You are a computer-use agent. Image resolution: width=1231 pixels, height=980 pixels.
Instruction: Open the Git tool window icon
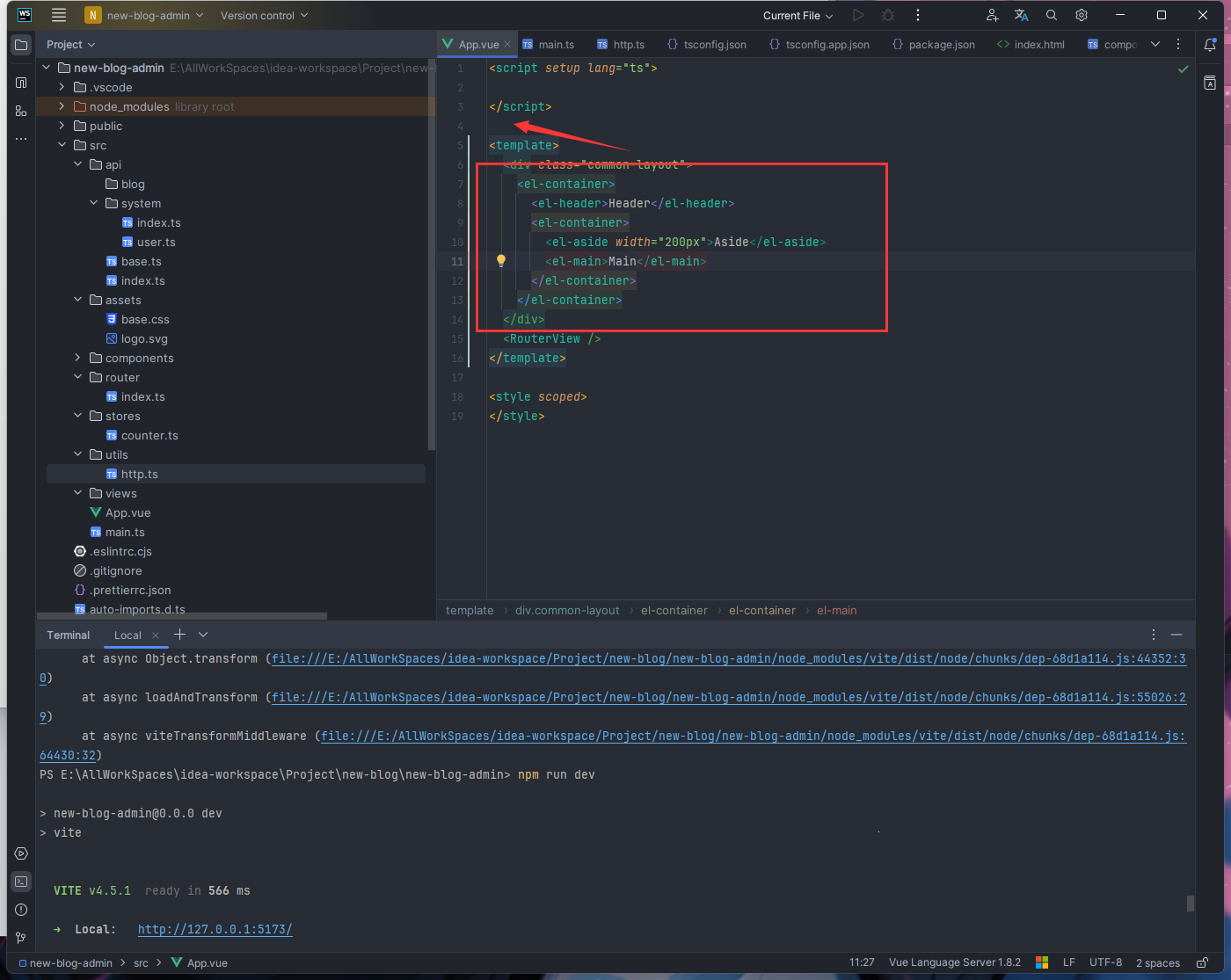[x=21, y=938]
